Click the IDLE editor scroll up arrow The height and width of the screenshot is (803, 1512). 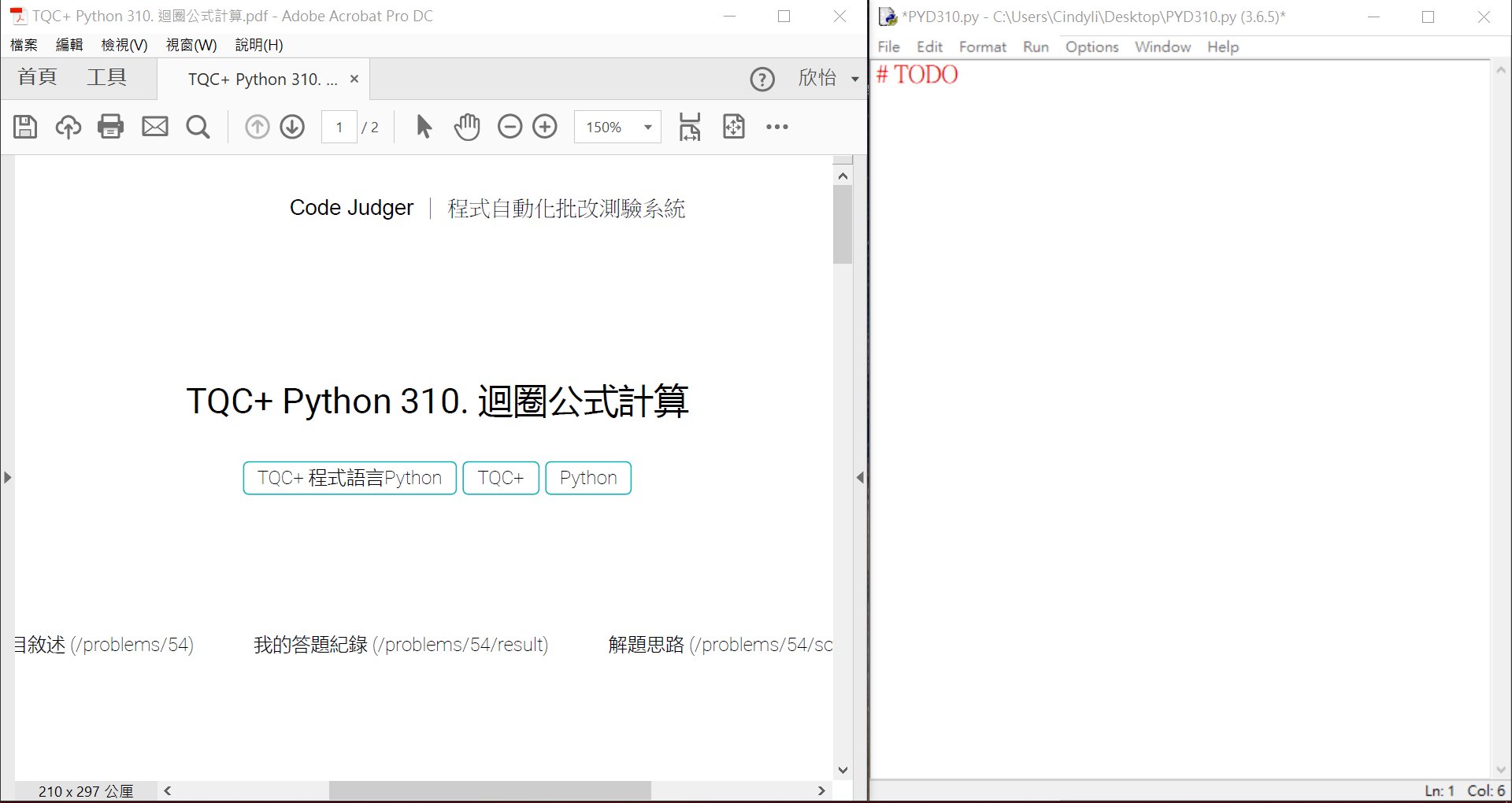pyautogui.click(x=1501, y=70)
